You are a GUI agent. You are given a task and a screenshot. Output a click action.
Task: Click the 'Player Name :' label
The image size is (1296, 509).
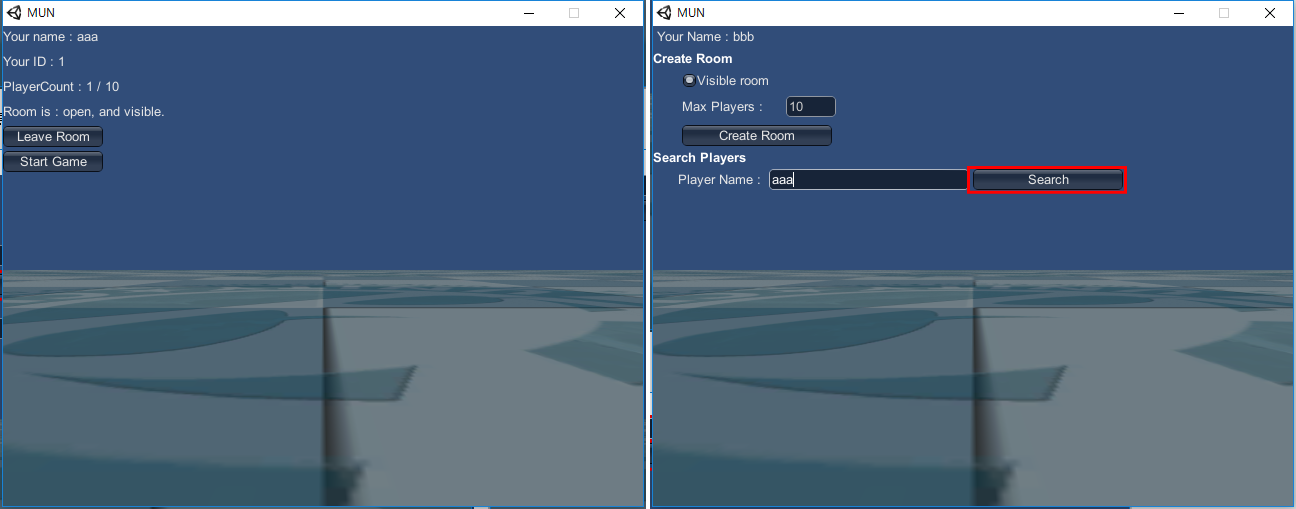(719, 180)
